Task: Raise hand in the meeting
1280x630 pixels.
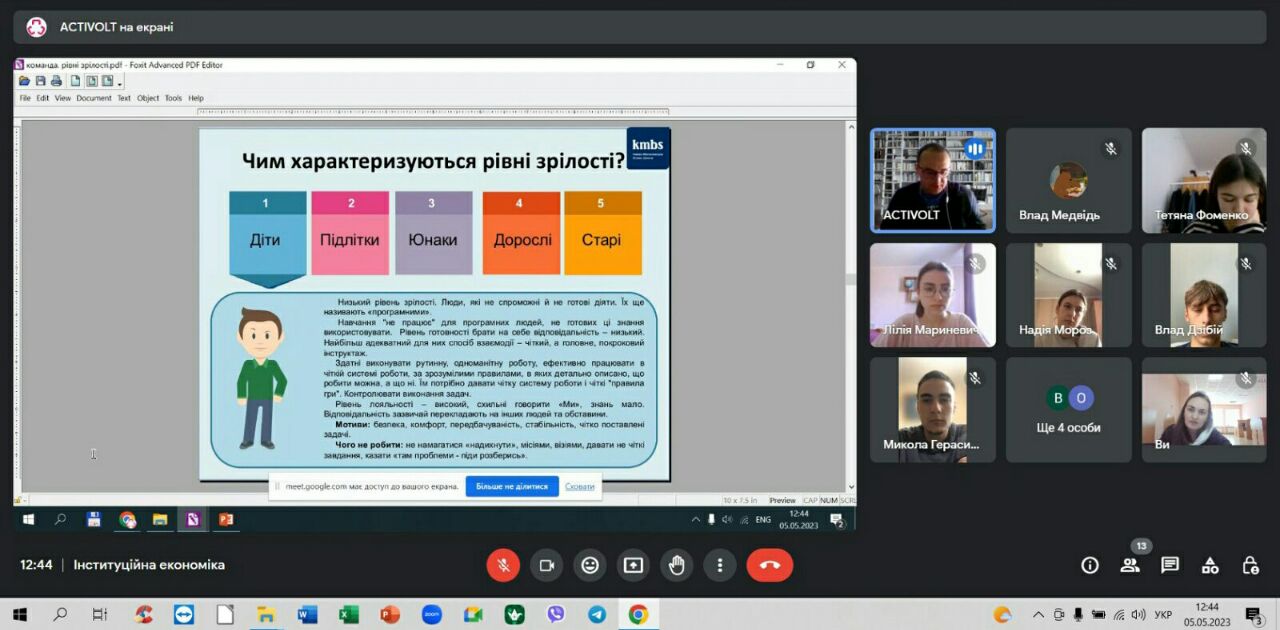Action: (x=677, y=565)
